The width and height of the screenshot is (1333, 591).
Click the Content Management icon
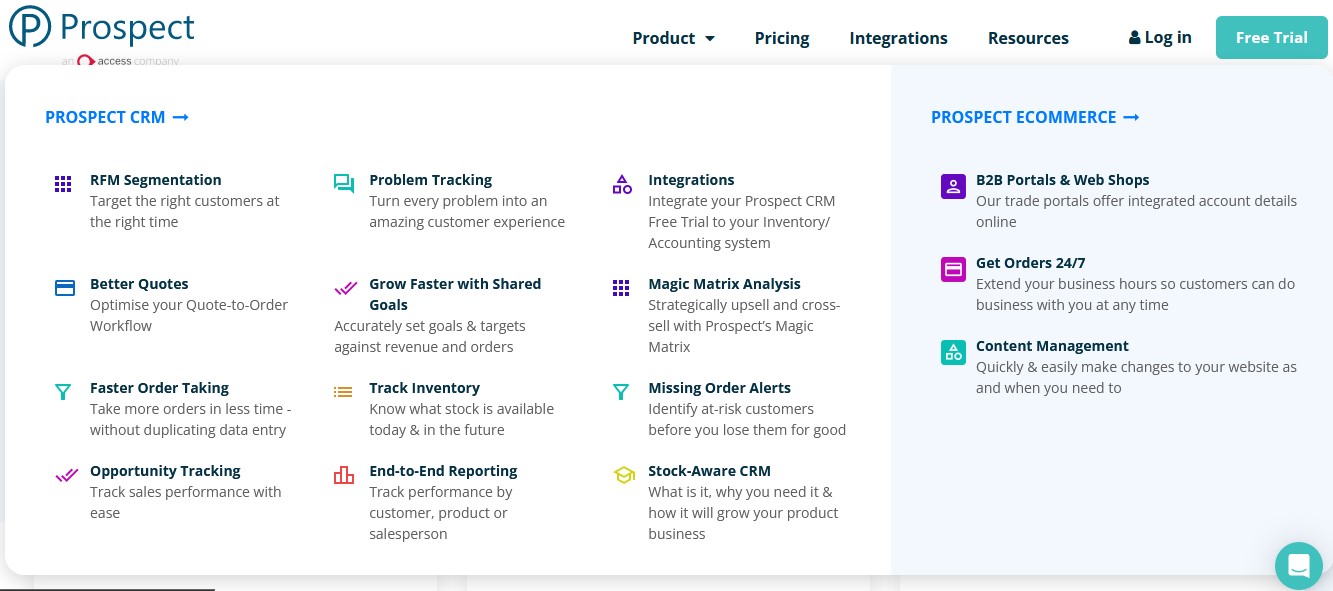(x=953, y=352)
